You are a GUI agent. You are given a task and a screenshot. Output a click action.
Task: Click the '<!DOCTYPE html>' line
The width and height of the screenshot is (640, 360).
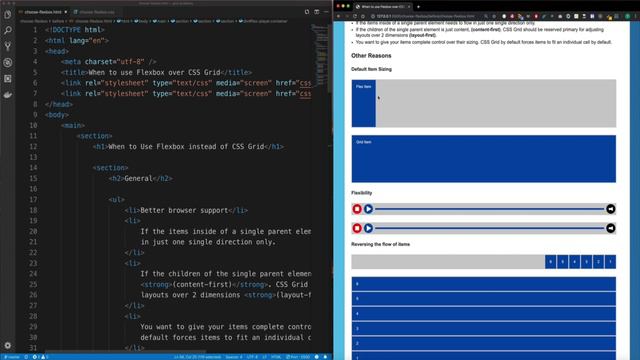[75, 30]
